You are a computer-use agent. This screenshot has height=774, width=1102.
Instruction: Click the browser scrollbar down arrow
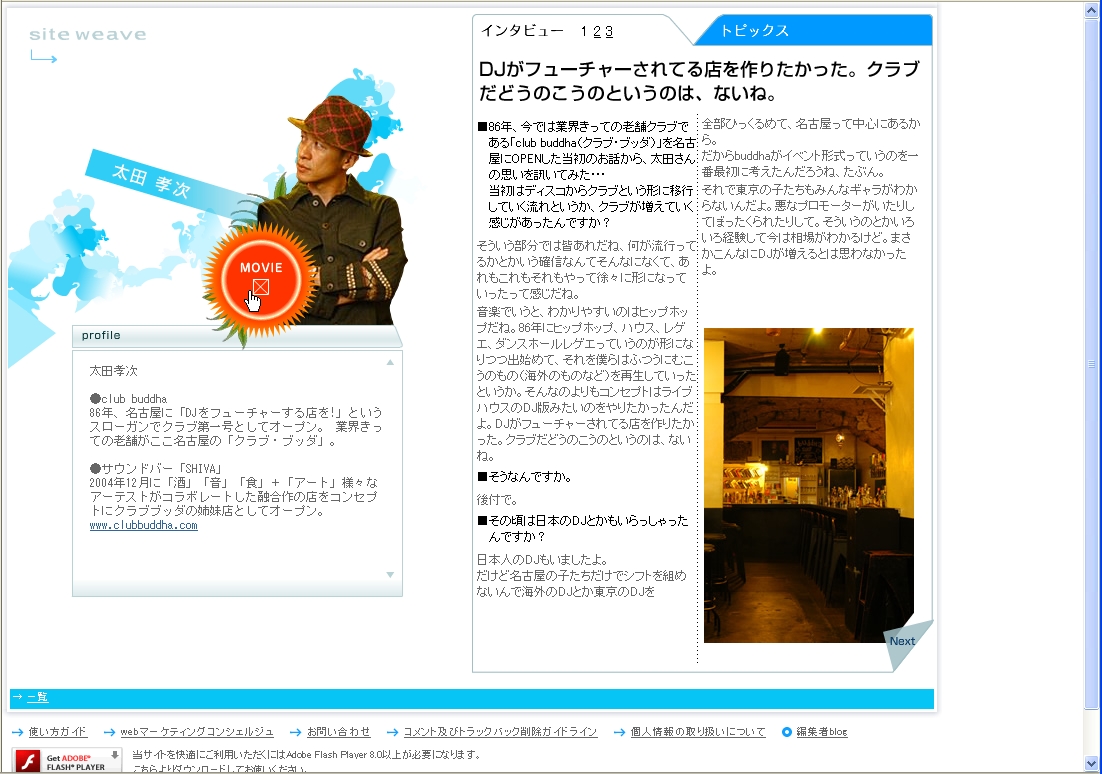(x=1092, y=764)
